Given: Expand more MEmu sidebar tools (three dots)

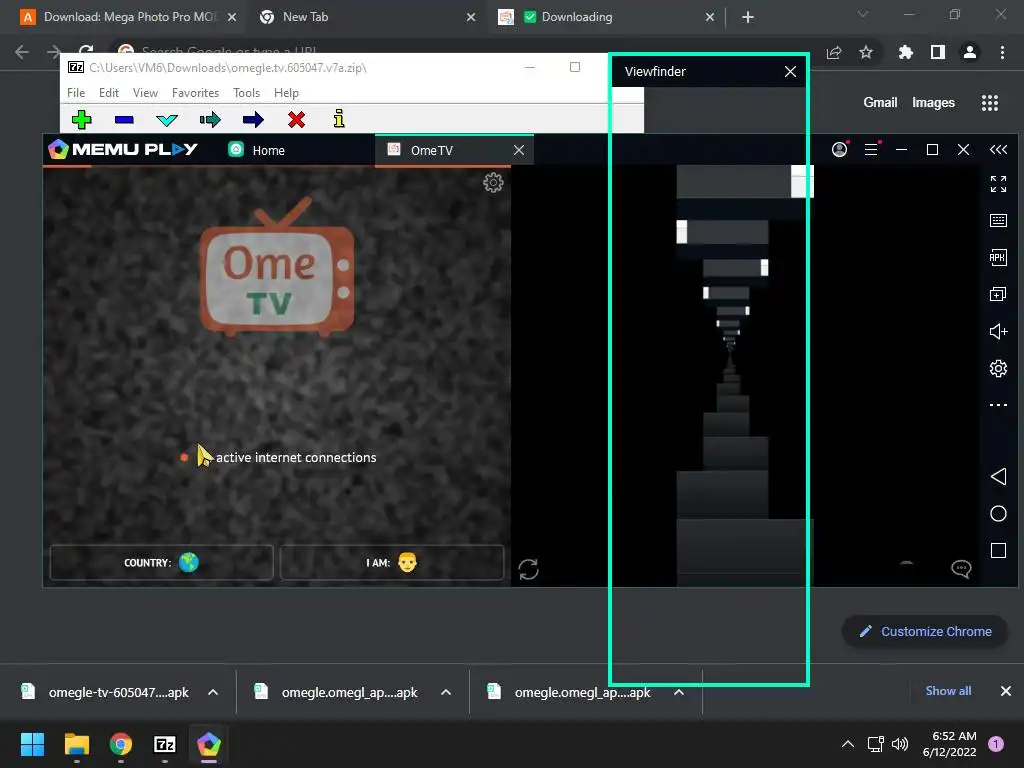Looking at the screenshot, I should 998,405.
